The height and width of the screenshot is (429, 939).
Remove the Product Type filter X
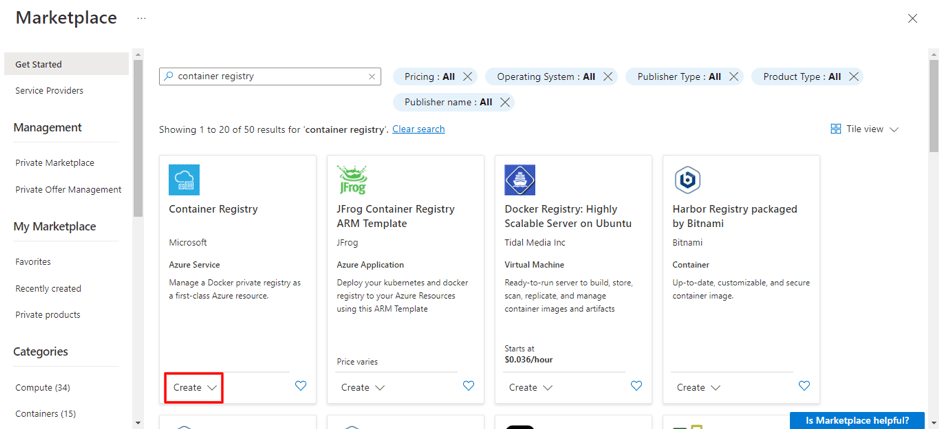pos(853,77)
